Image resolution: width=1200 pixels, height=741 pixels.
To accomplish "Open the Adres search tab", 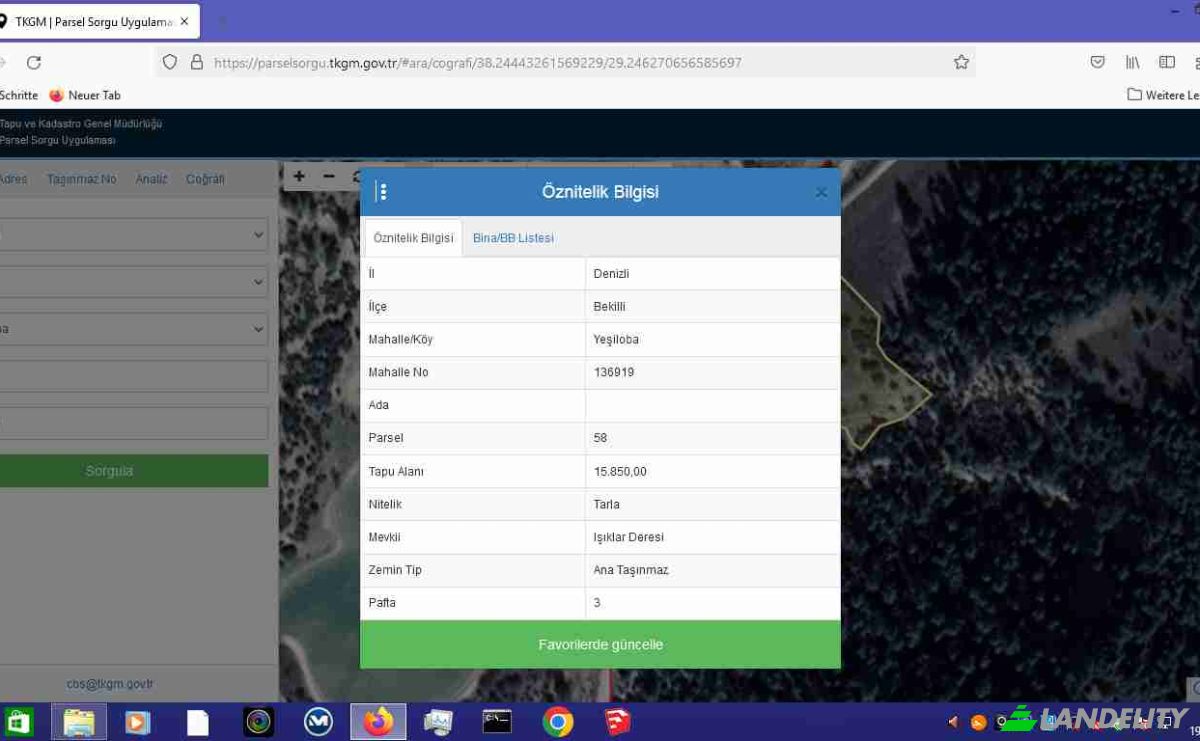I will coord(13,179).
